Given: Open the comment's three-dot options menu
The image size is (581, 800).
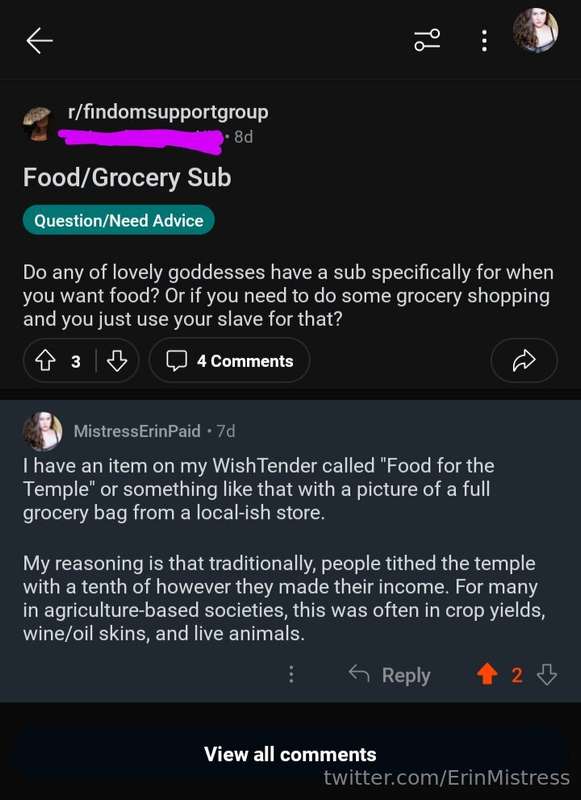Looking at the screenshot, I should [x=291, y=674].
